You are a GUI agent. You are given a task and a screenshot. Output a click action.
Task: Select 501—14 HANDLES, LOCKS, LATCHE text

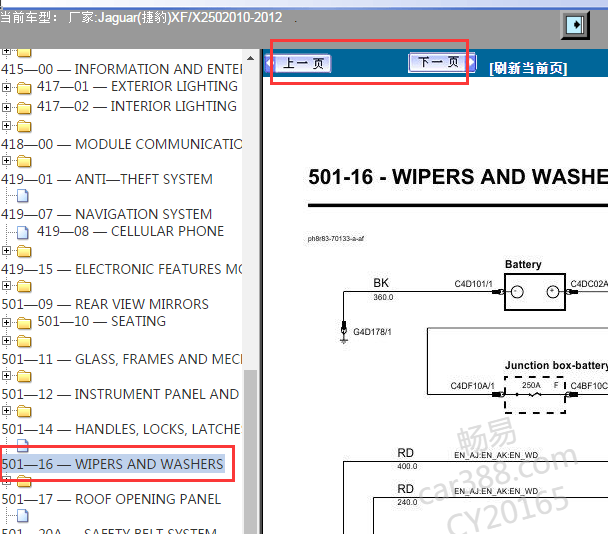[122, 429]
